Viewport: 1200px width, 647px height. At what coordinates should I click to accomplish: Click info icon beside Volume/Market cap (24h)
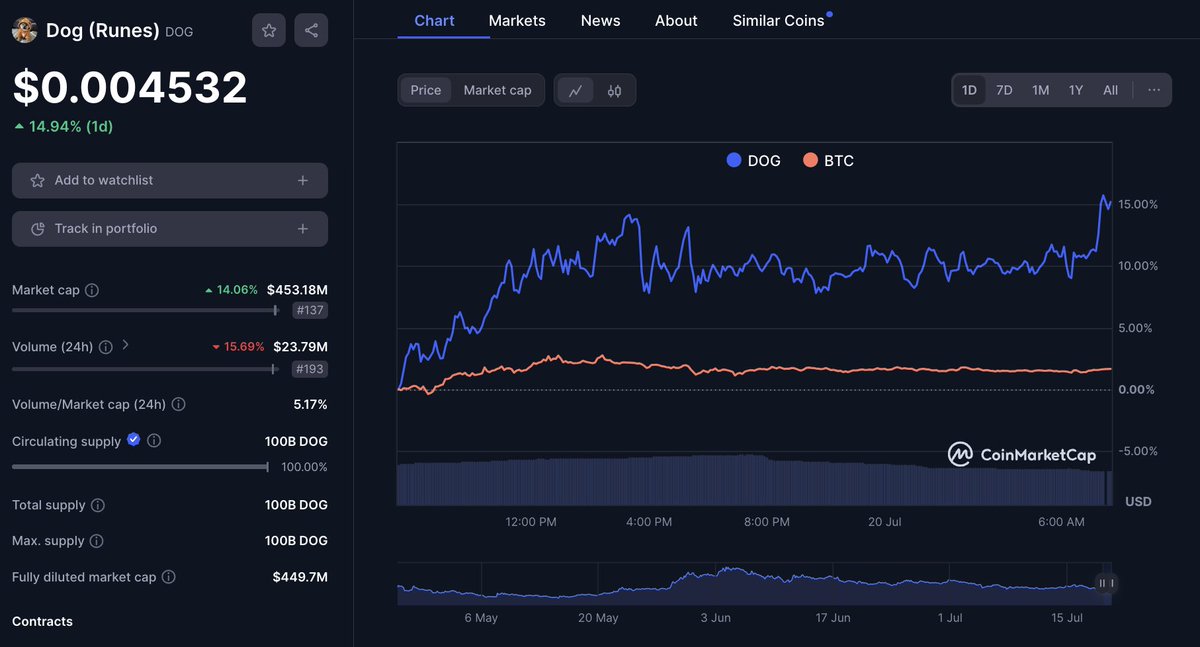[x=178, y=405]
